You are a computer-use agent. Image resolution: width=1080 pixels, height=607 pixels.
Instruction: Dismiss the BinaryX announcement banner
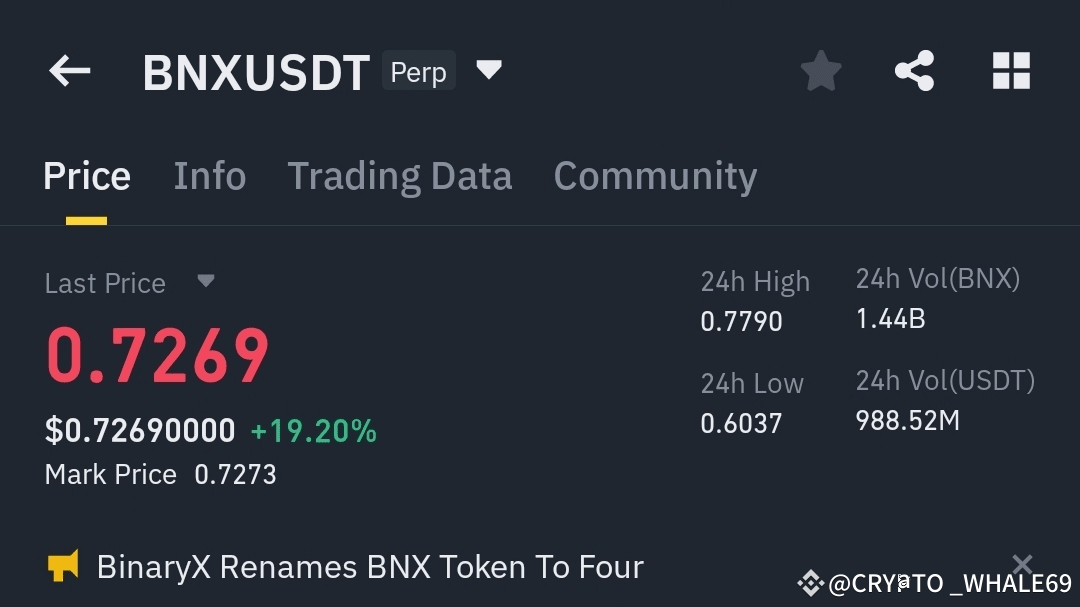coord(1022,564)
